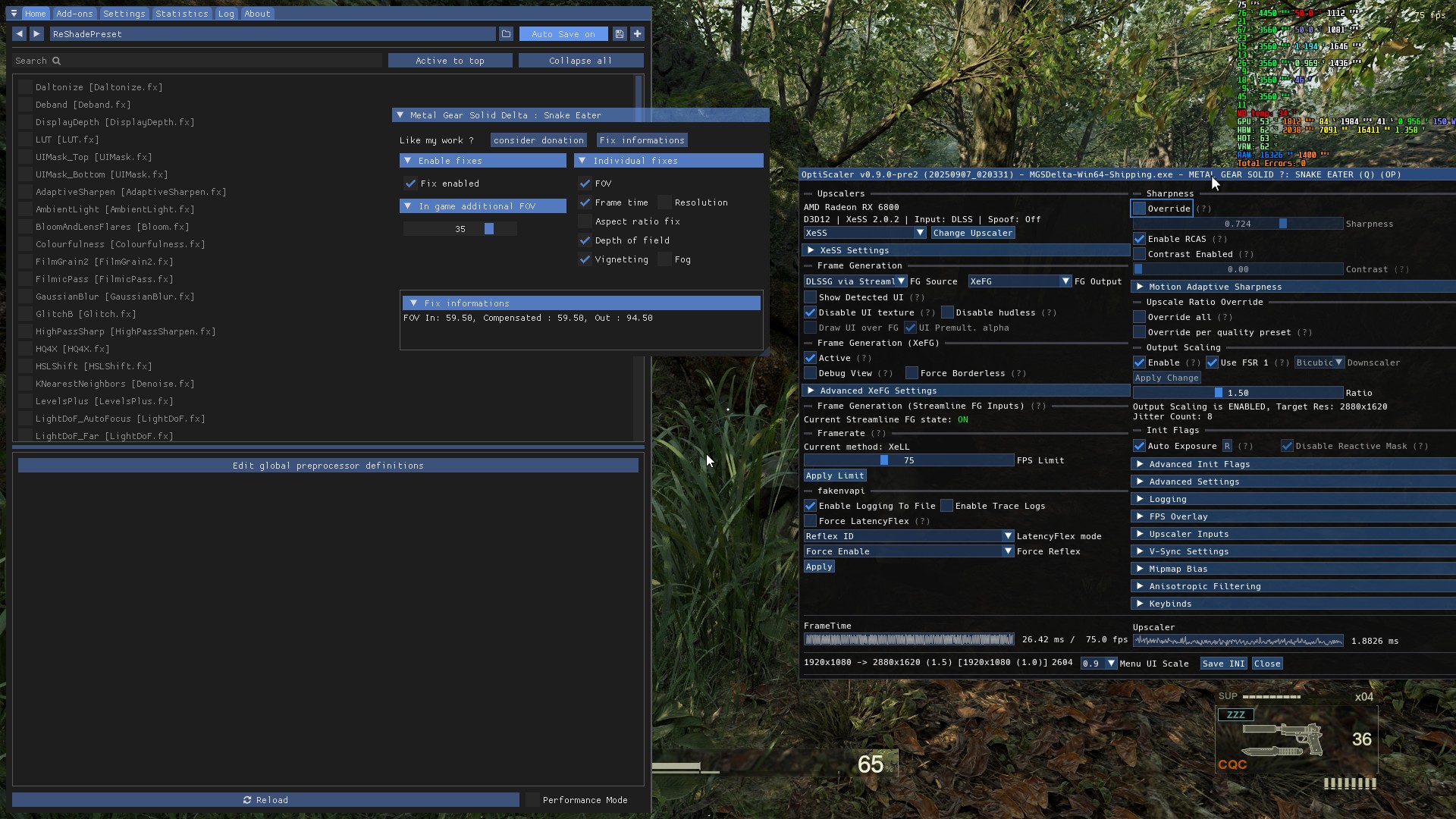Viewport: 1456px width, 819px height.
Task: Toggle Use FSR 1 checkbox
Action: point(1212,362)
